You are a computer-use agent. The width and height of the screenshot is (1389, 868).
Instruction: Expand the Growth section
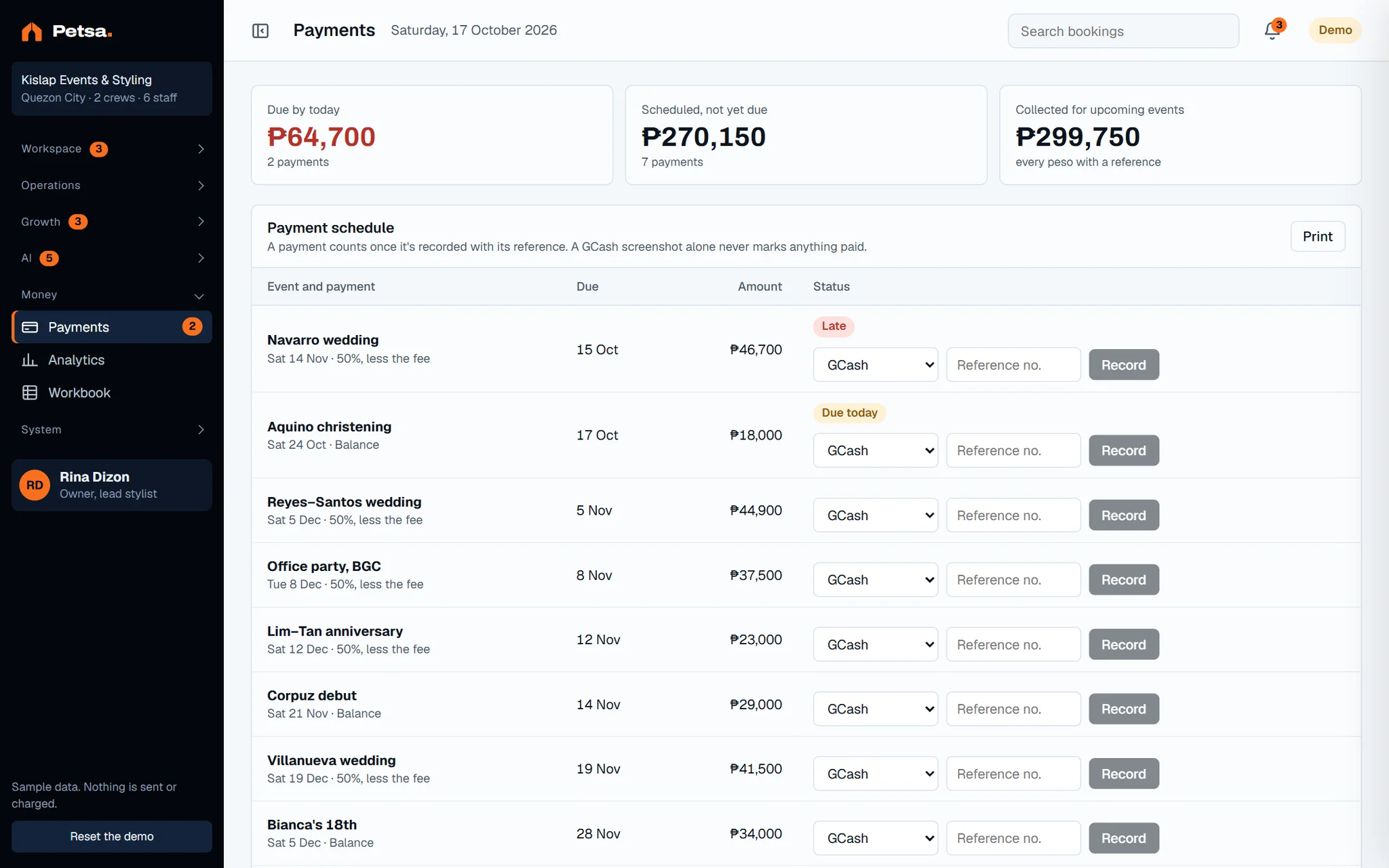pyautogui.click(x=112, y=222)
